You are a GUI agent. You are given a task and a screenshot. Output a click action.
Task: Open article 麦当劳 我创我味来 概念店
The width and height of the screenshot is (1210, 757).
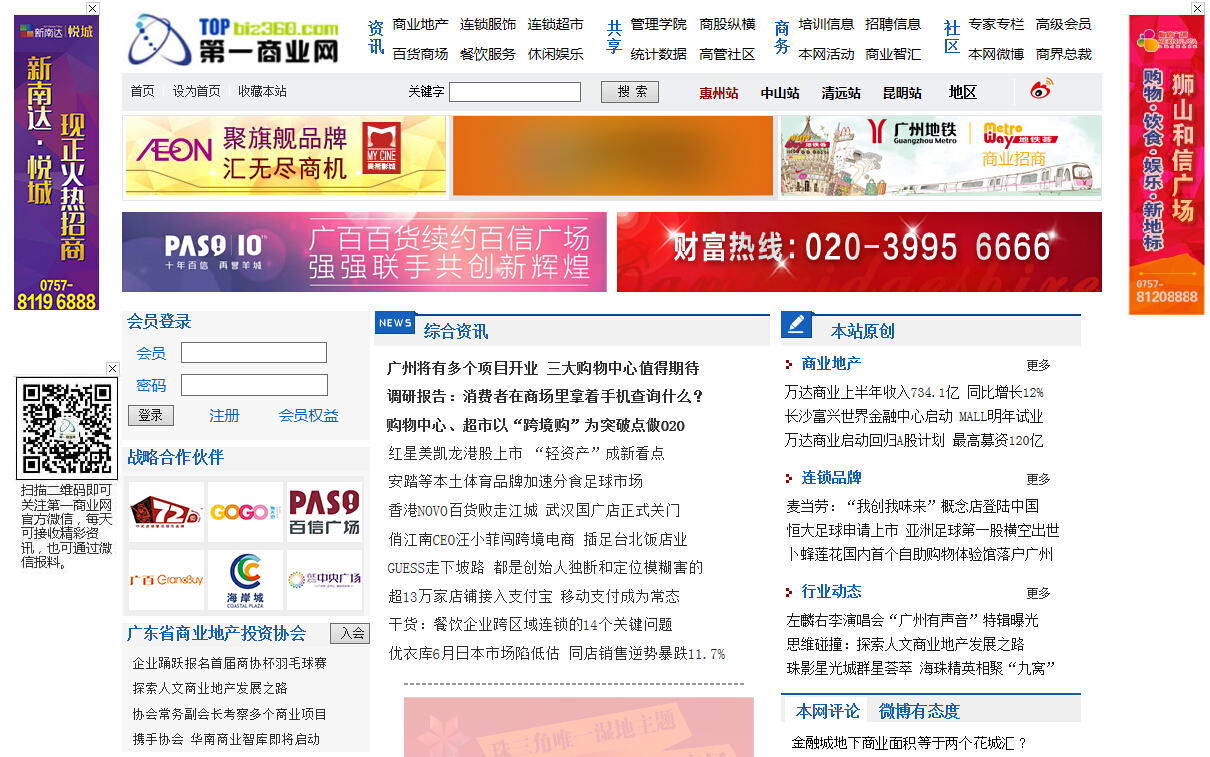913,506
